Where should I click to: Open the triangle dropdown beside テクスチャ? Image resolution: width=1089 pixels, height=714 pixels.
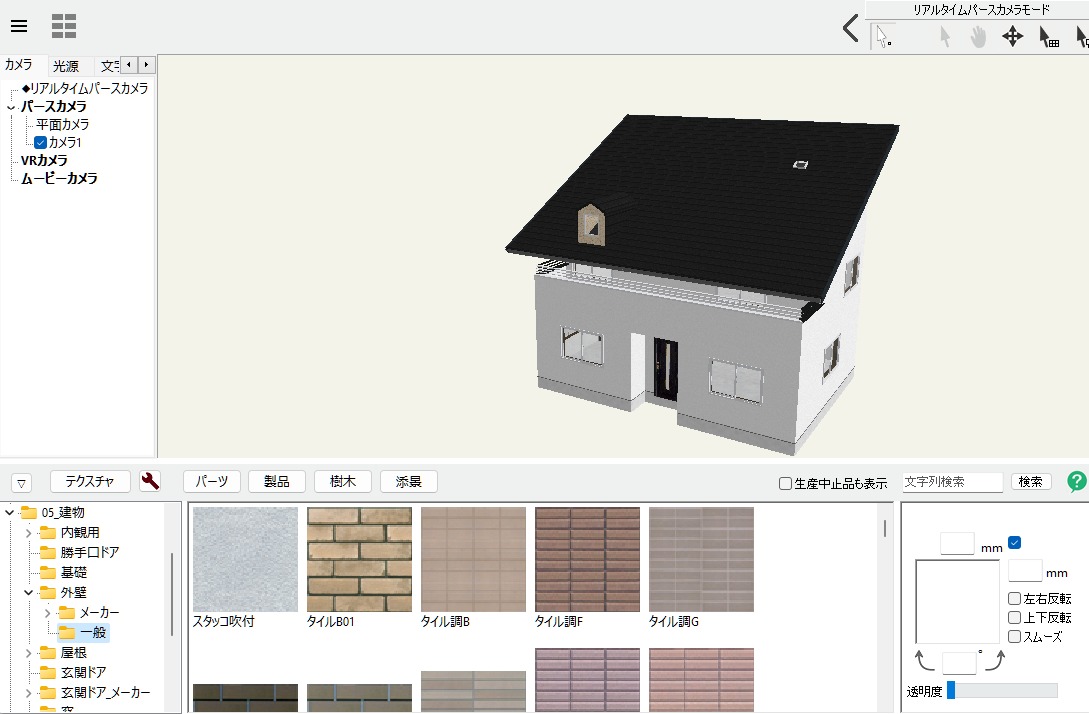22,483
